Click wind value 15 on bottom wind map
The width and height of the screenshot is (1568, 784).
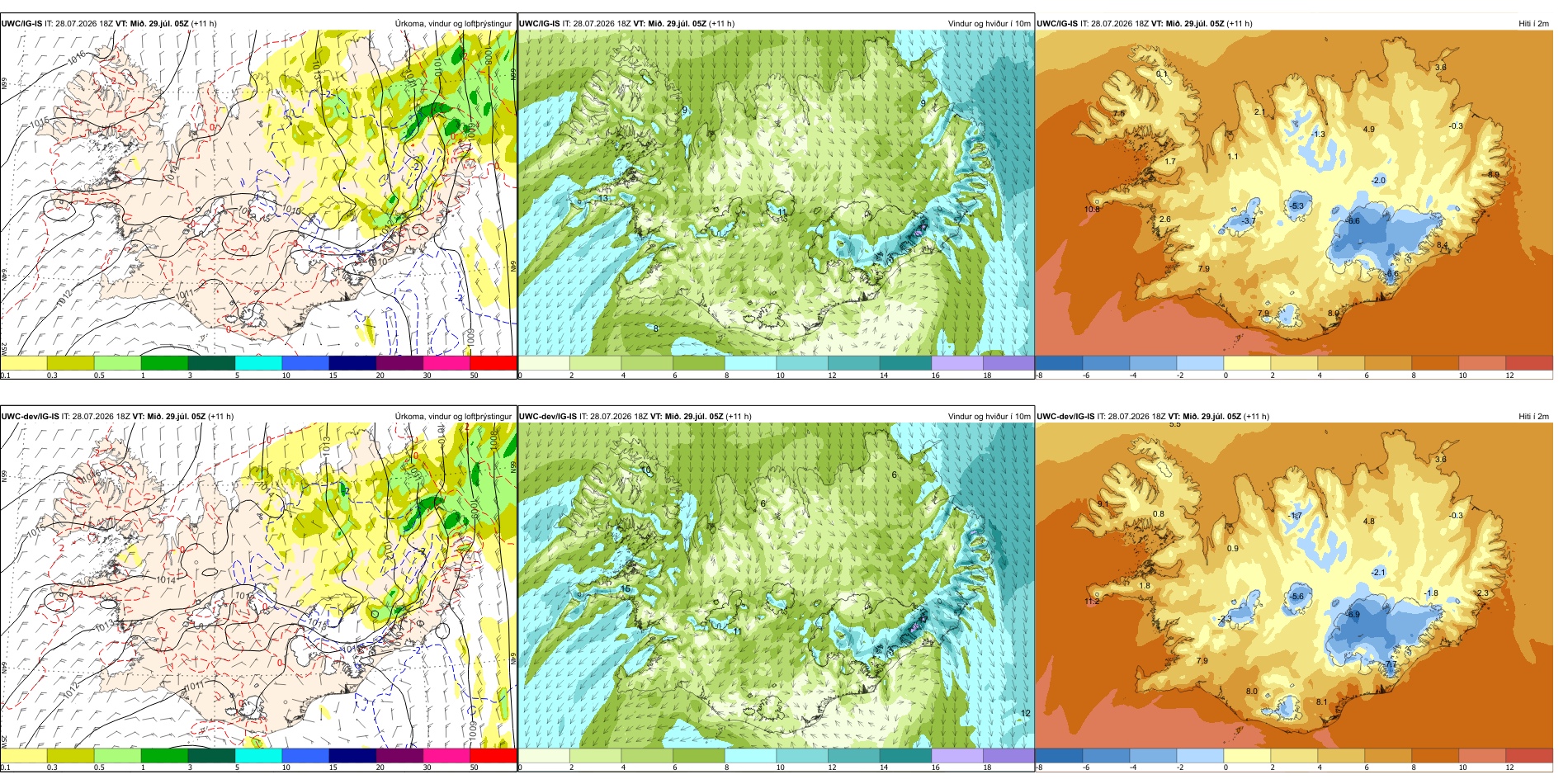(626, 589)
